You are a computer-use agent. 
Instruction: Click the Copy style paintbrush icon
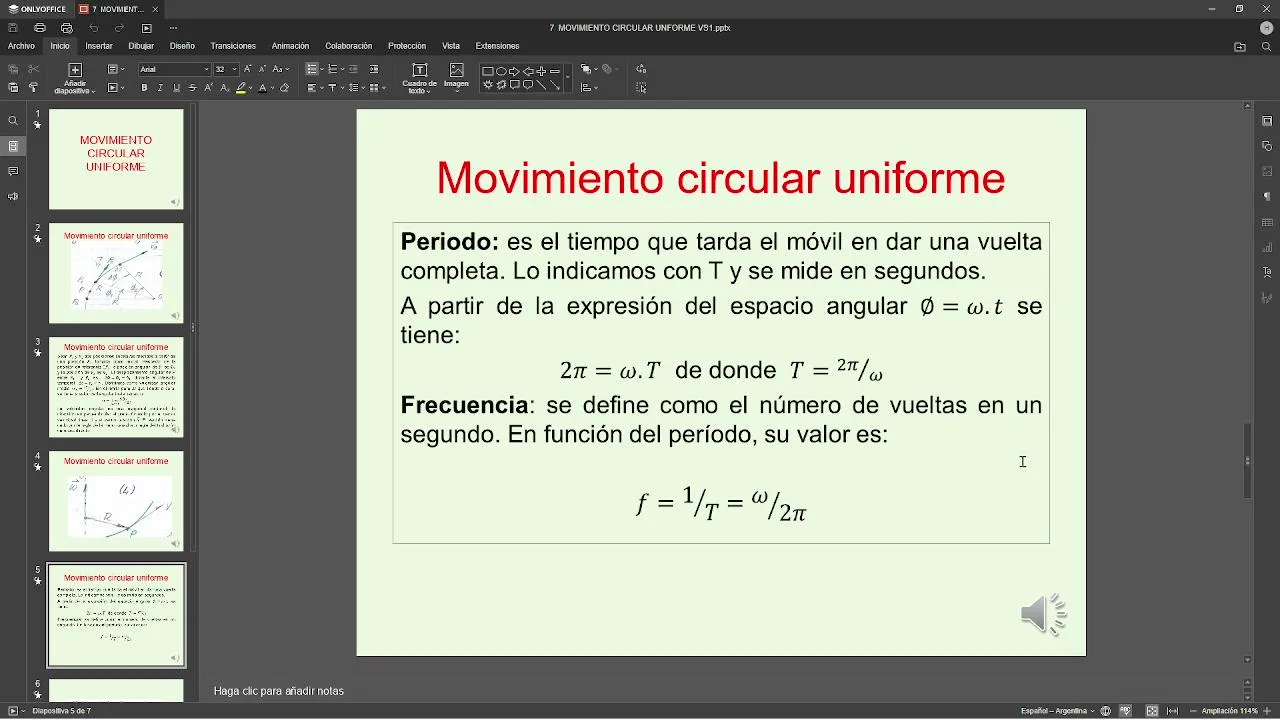(33, 88)
